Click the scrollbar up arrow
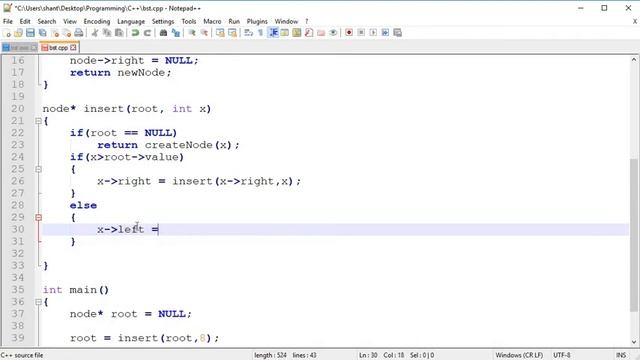 (x=634, y=60)
